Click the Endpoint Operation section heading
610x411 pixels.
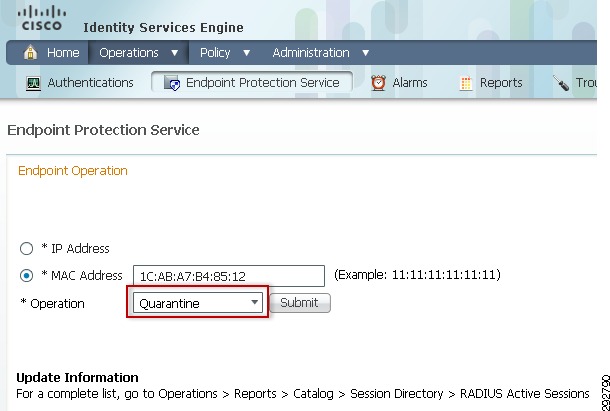[73, 170]
